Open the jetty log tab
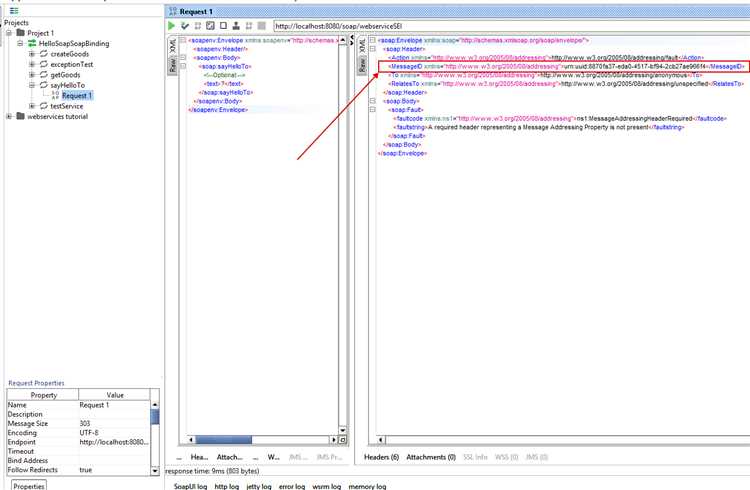The width and height of the screenshot is (750, 490). [x=259, y=486]
